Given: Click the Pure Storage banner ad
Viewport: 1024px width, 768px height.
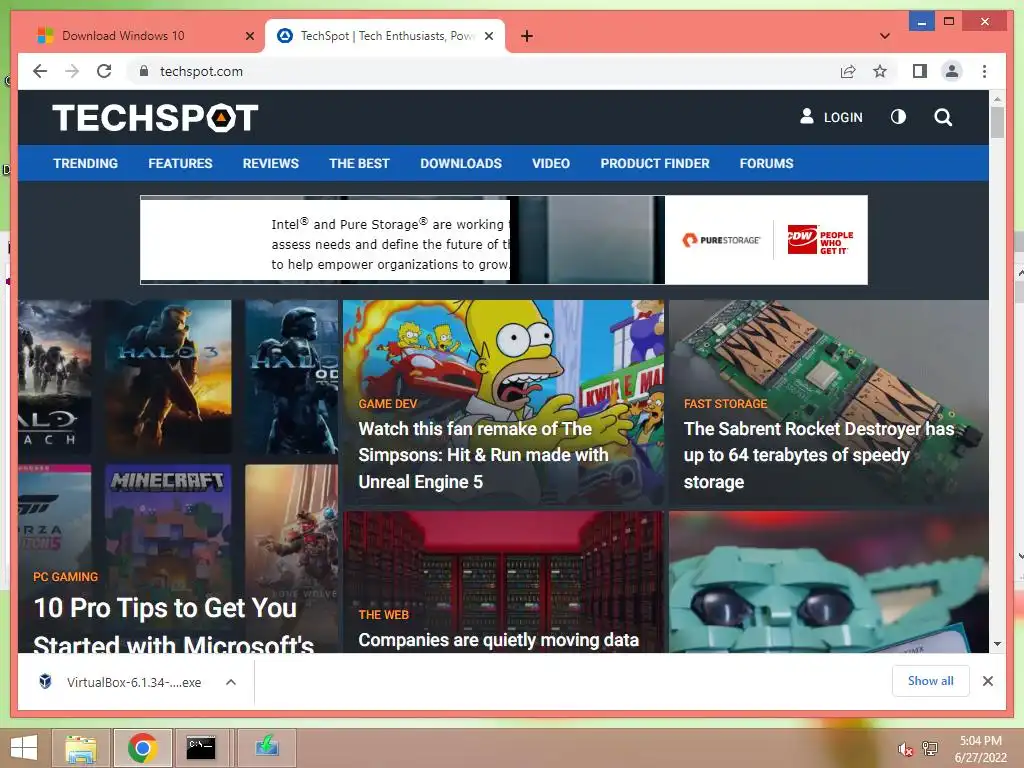Looking at the screenshot, I should (x=504, y=240).
